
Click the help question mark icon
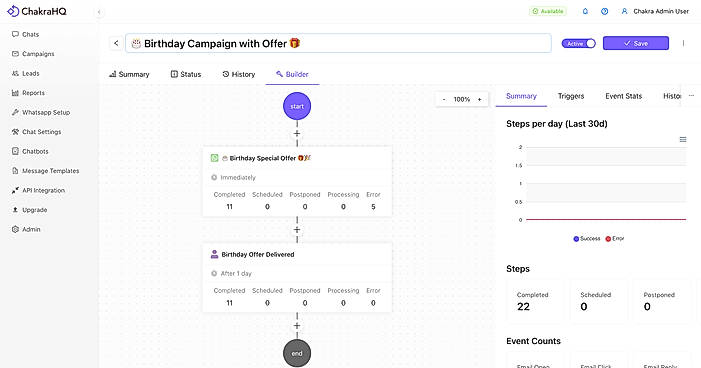(x=604, y=11)
